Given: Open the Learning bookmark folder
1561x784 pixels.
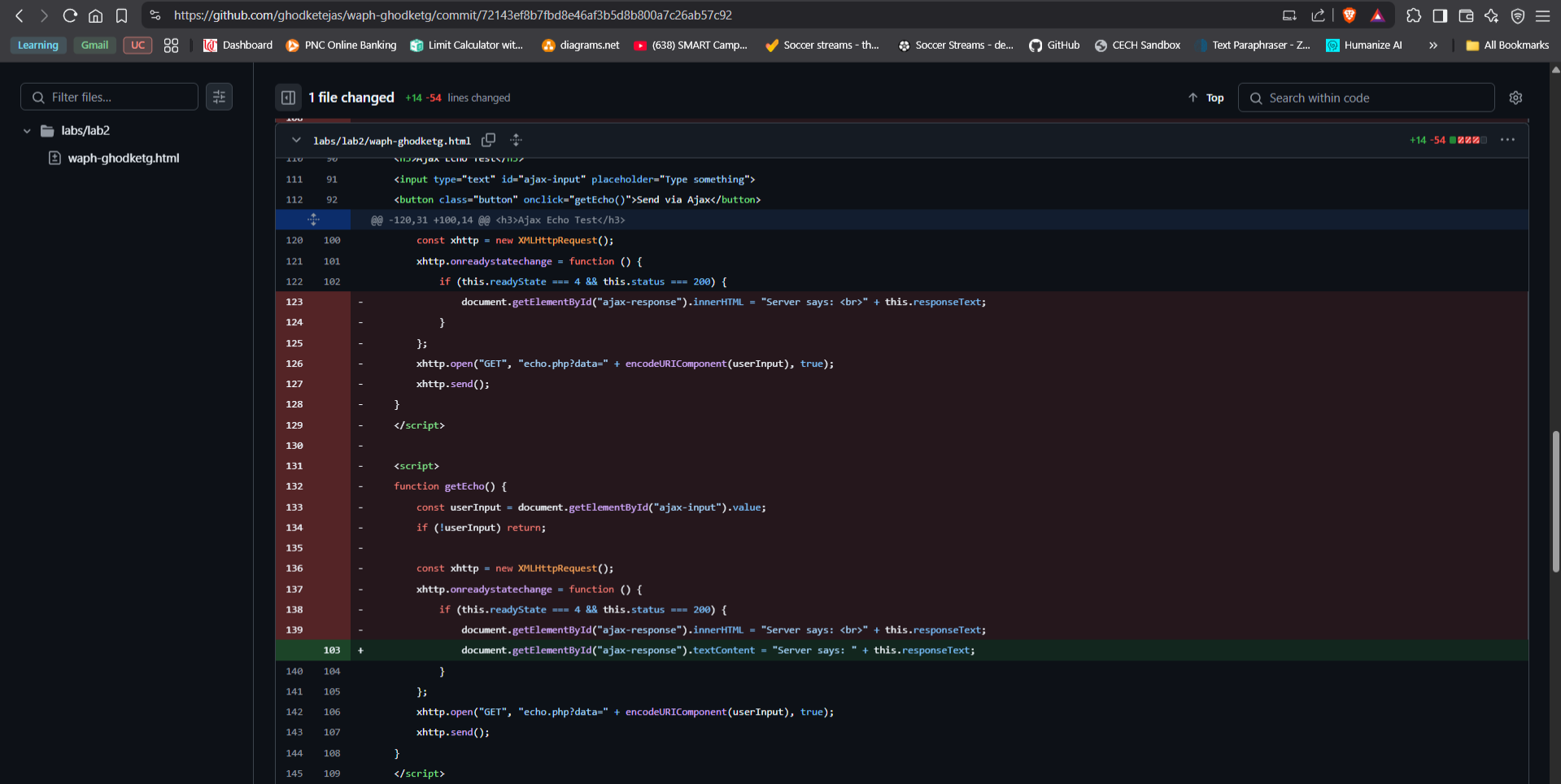Looking at the screenshot, I should [x=38, y=46].
